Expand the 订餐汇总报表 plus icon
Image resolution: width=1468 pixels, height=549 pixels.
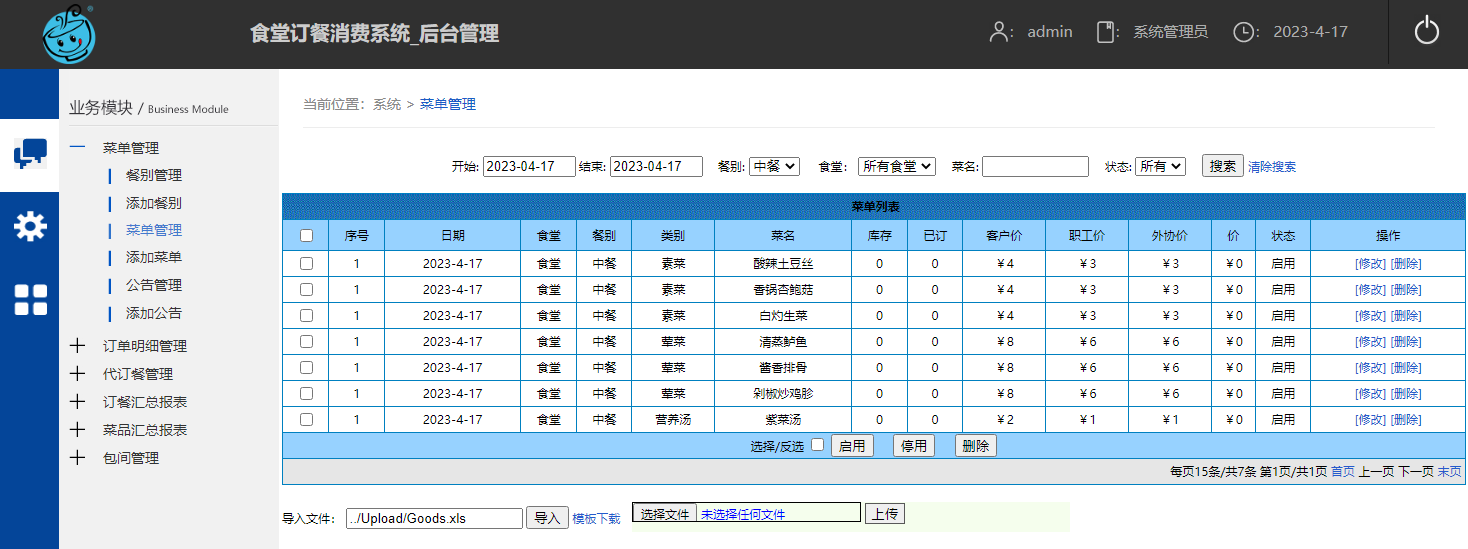[77, 402]
